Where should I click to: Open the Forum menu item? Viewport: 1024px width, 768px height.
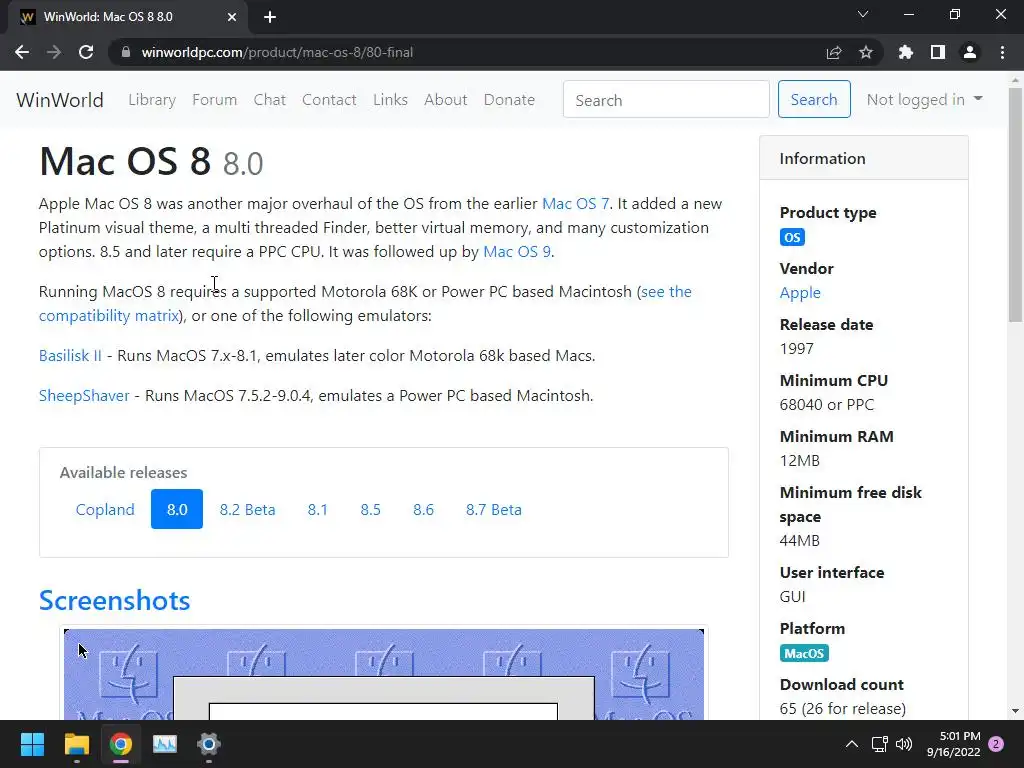tap(214, 100)
